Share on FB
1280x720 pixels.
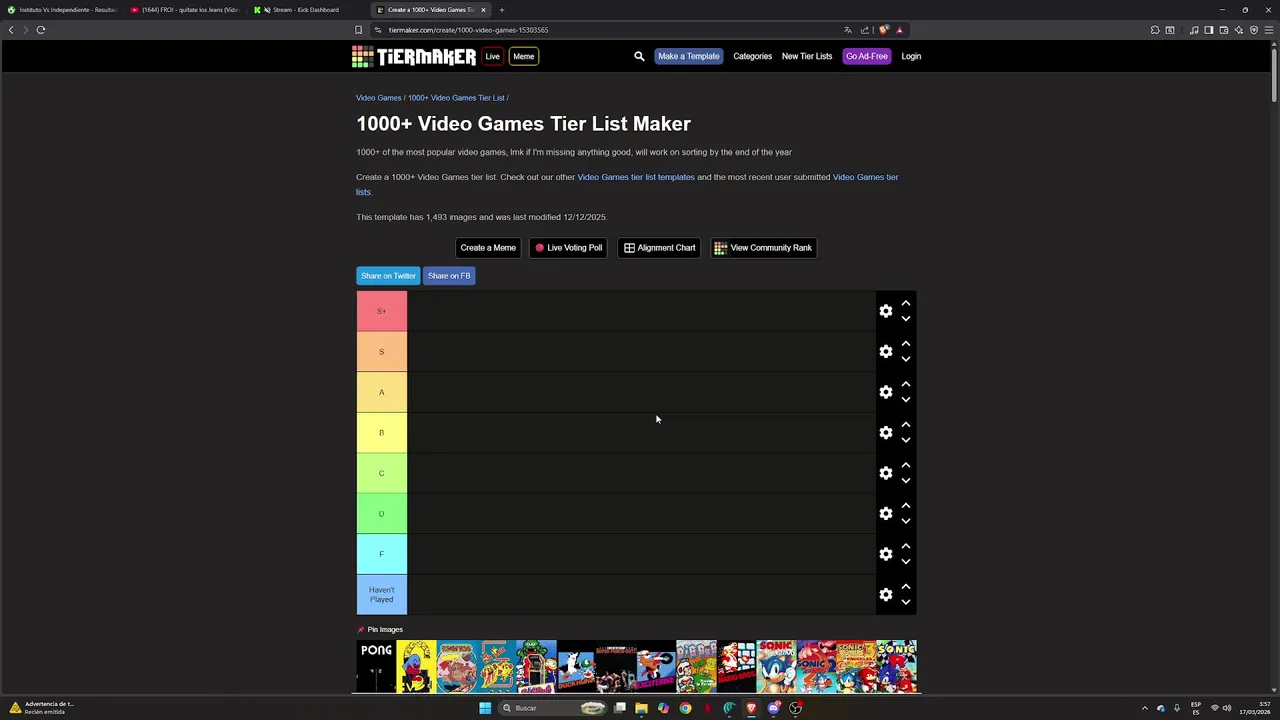tap(449, 276)
